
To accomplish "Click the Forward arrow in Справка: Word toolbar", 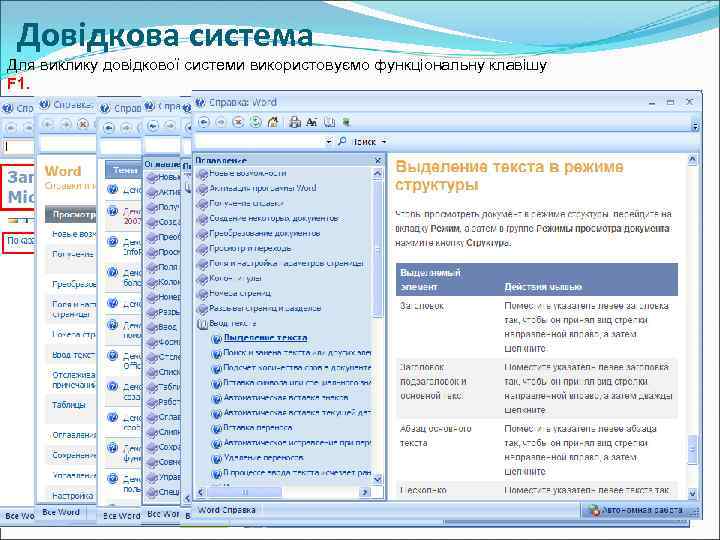I will point(221,122).
